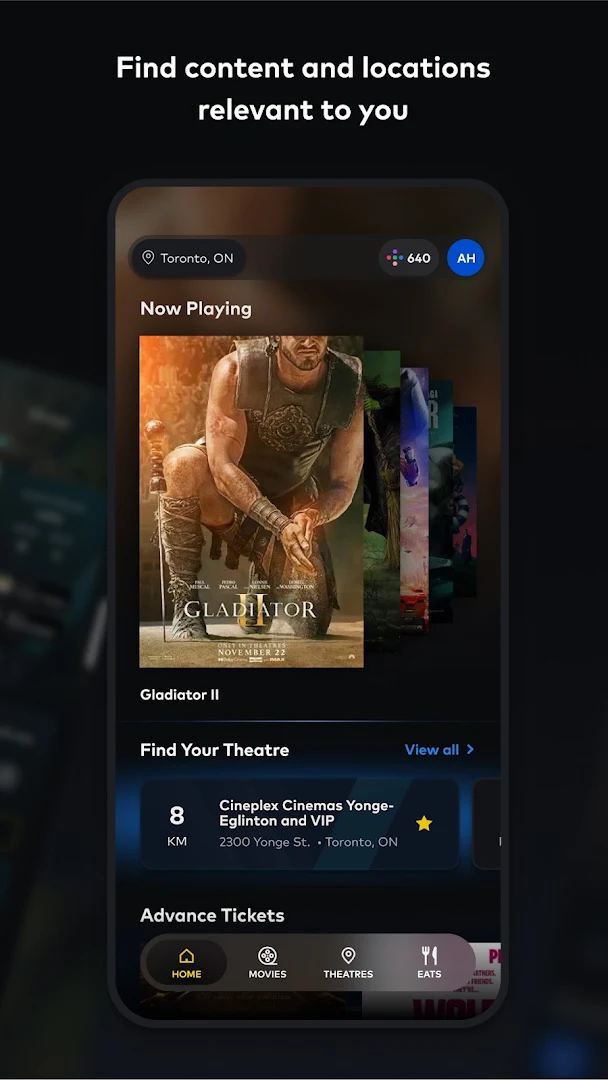Viewport: 608px width, 1080px height.
Task: Open the 640 points balance
Action: click(x=409, y=258)
